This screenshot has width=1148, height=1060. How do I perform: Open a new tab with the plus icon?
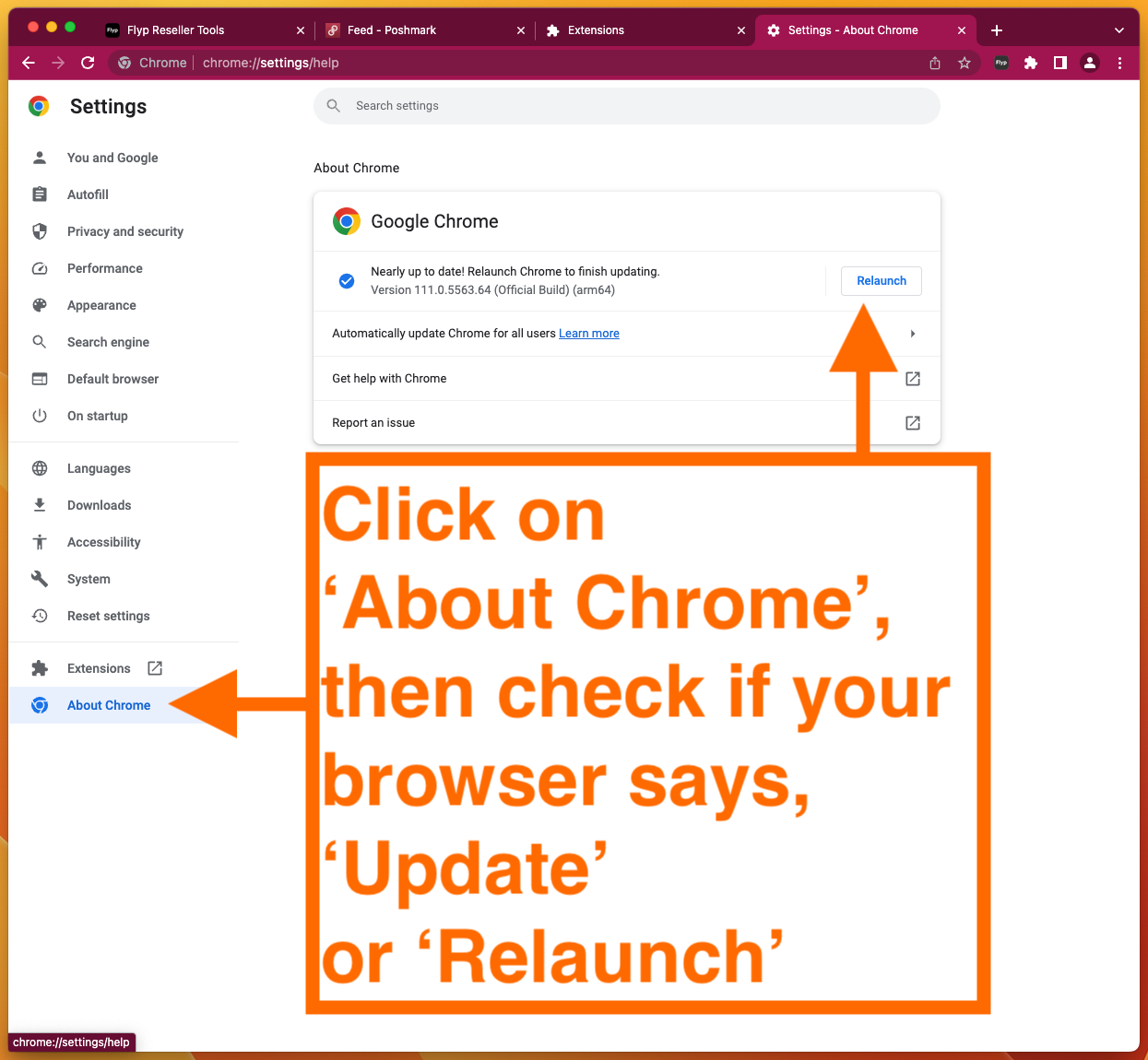point(997,30)
